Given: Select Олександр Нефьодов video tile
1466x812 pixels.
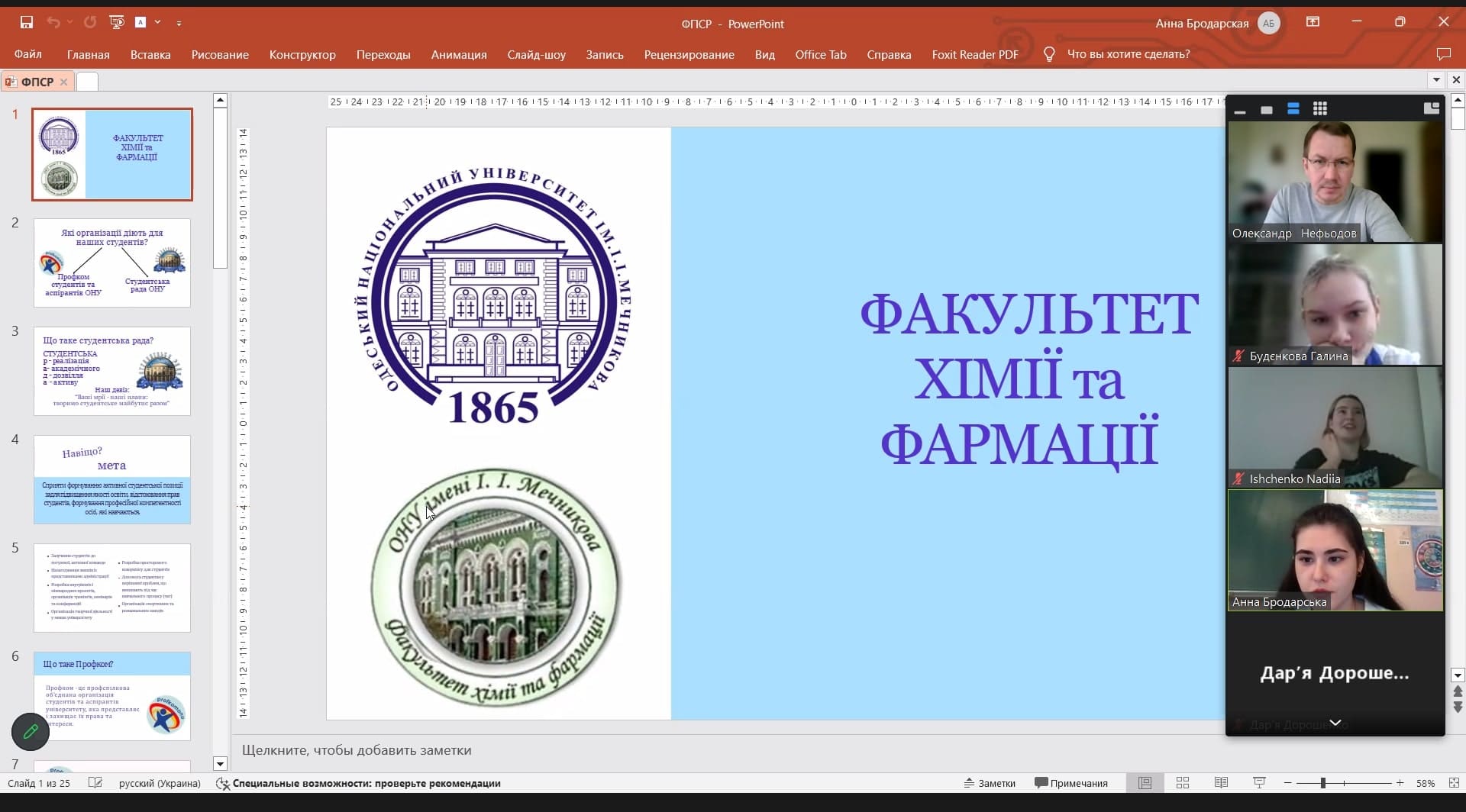Looking at the screenshot, I should click(x=1335, y=182).
